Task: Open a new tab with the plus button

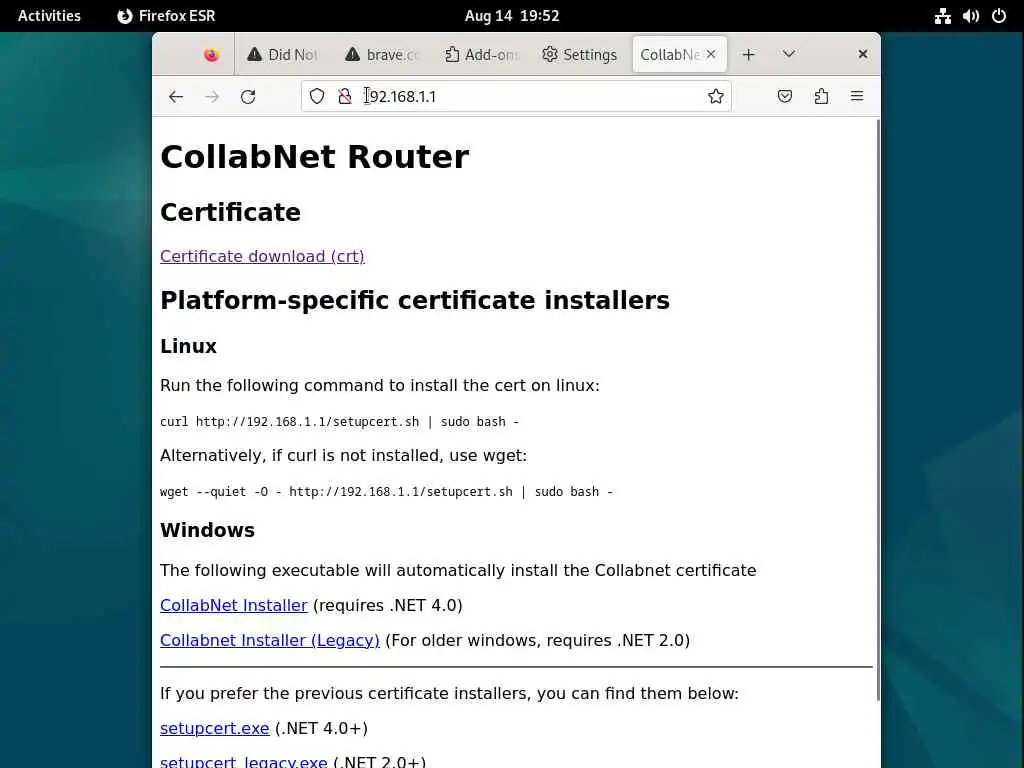Action: pyautogui.click(x=748, y=54)
